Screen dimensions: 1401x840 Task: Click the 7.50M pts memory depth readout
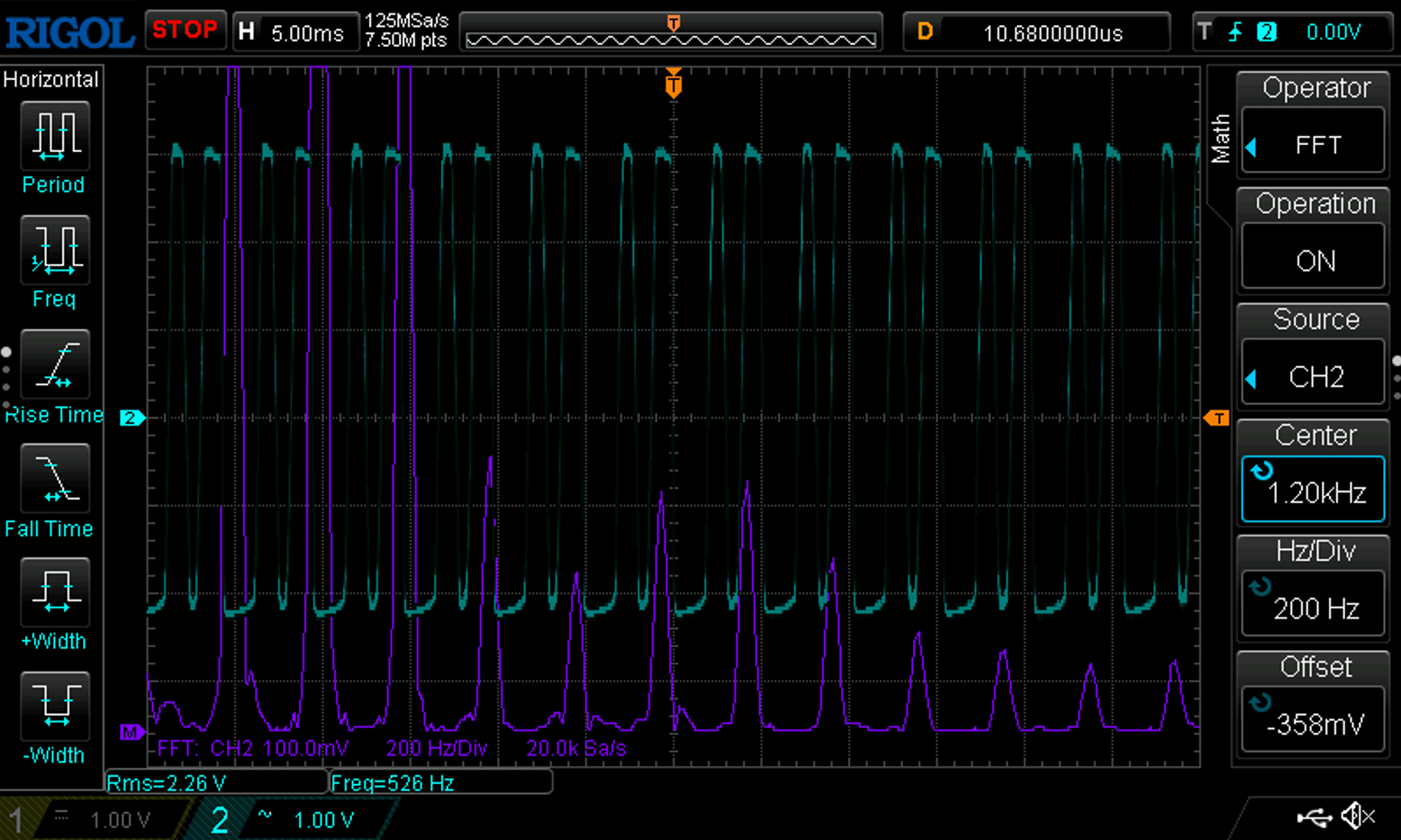(406, 41)
